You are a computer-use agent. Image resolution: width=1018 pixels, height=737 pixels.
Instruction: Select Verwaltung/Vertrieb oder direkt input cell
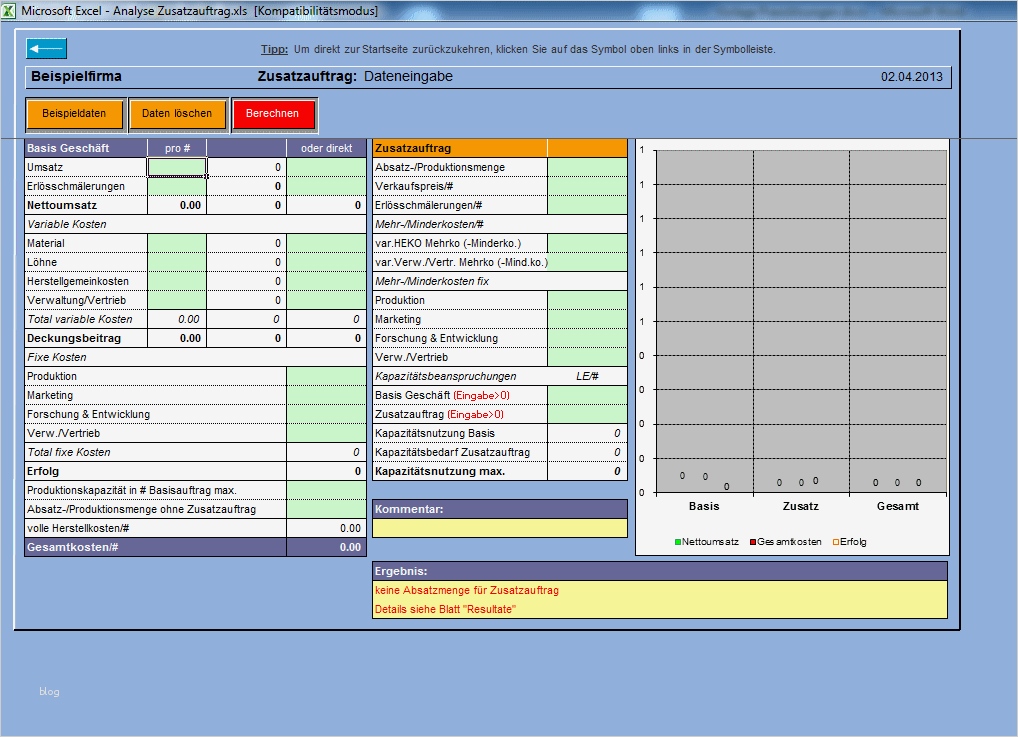(327, 300)
